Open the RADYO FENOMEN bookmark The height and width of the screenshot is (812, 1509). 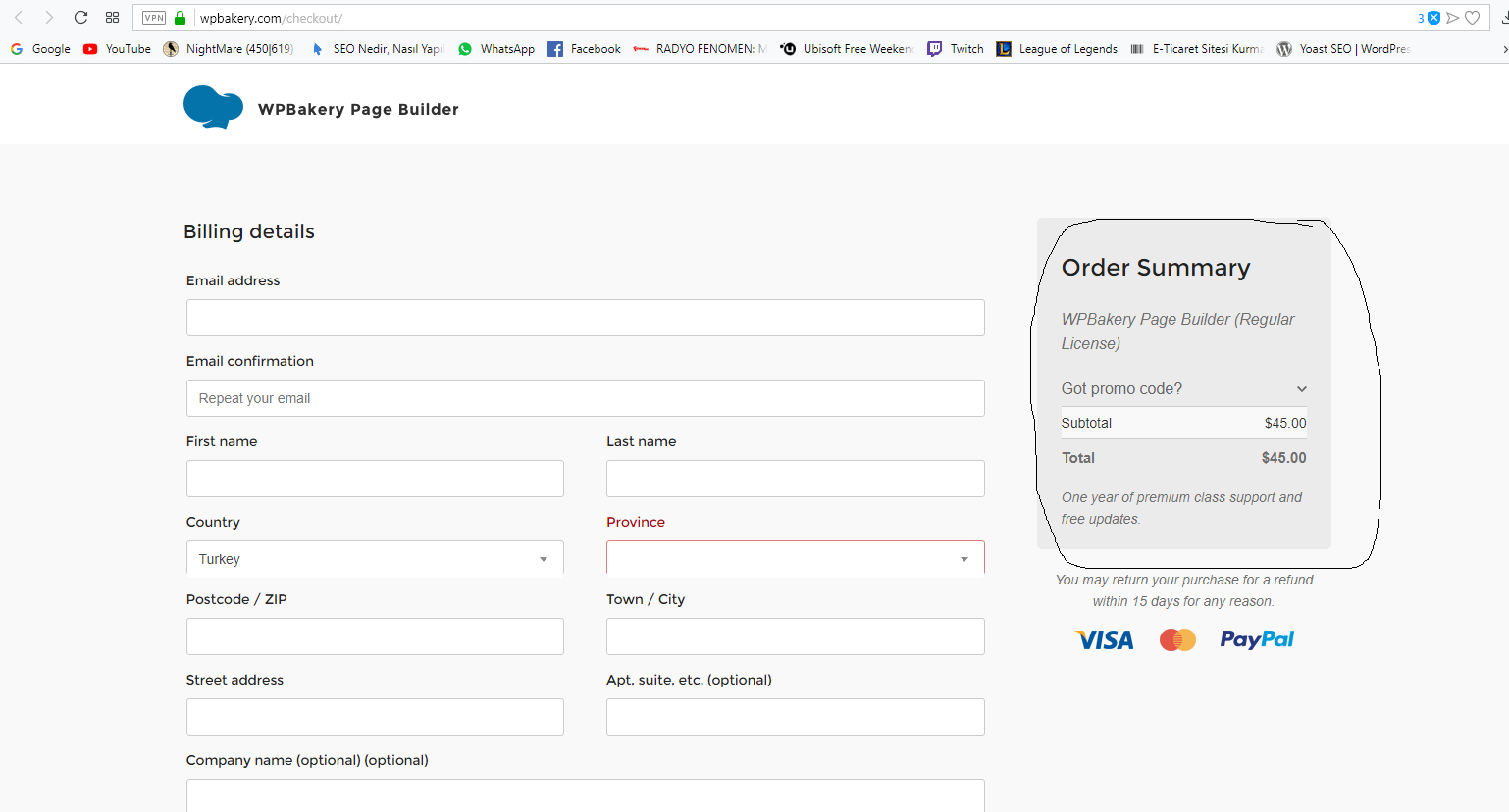click(700, 49)
